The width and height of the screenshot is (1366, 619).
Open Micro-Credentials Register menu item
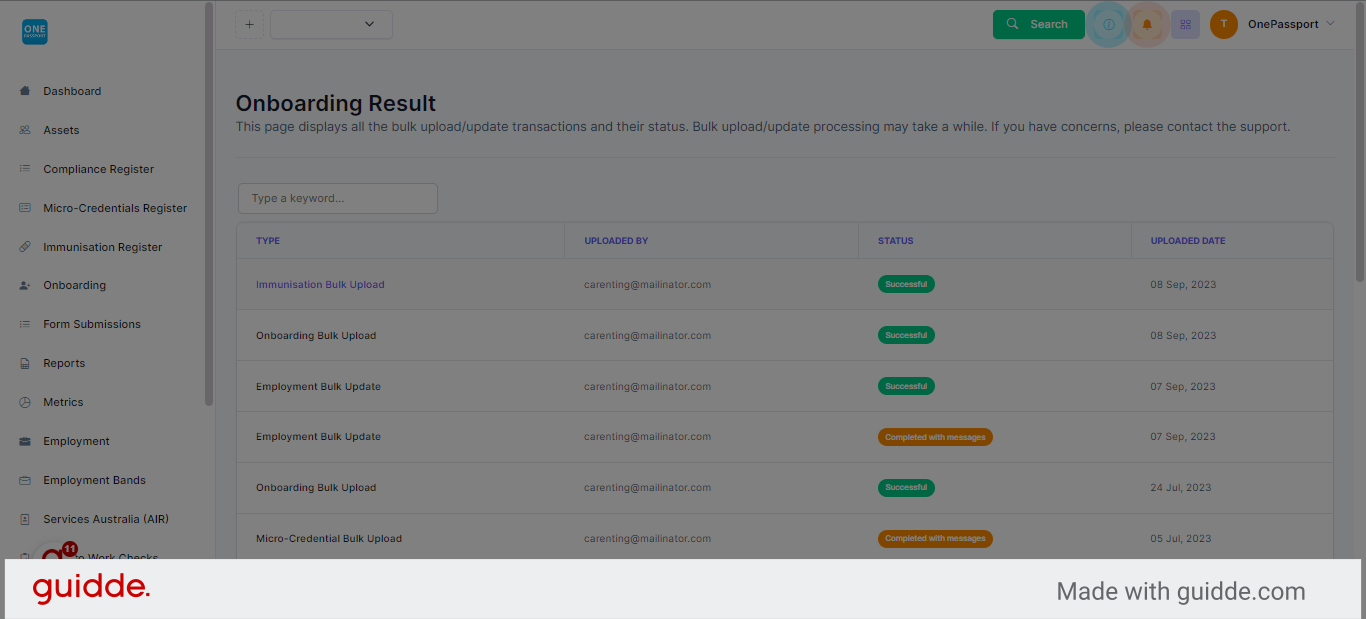click(115, 208)
